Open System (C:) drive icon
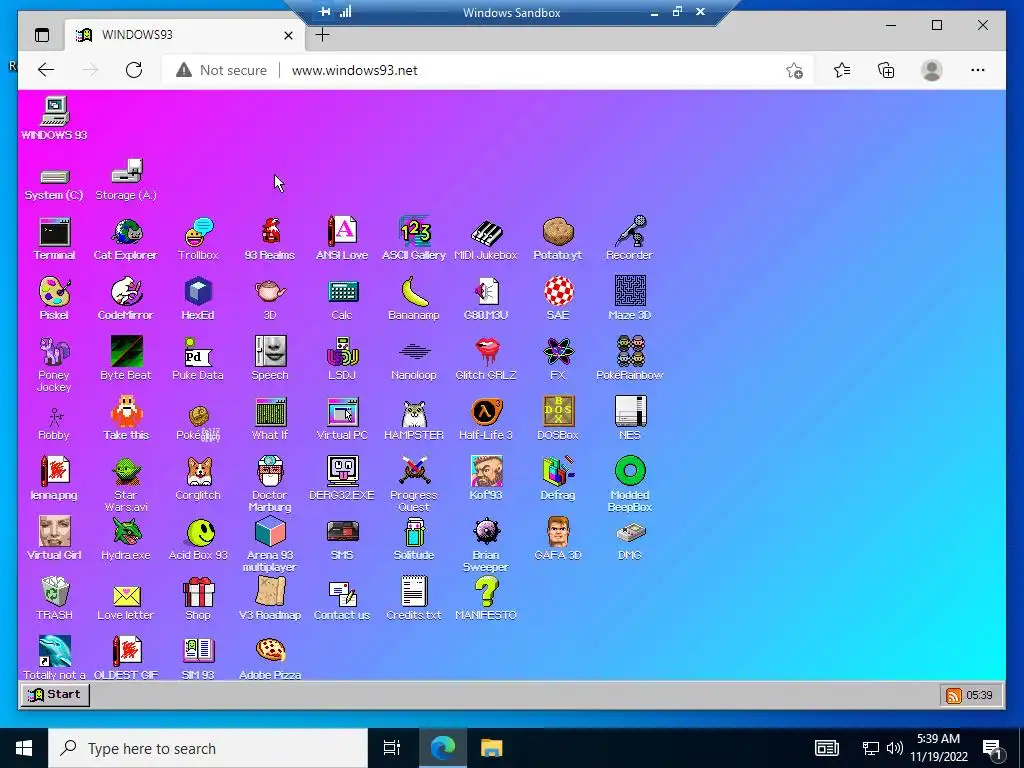This screenshot has height=768, width=1024. tap(54, 184)
